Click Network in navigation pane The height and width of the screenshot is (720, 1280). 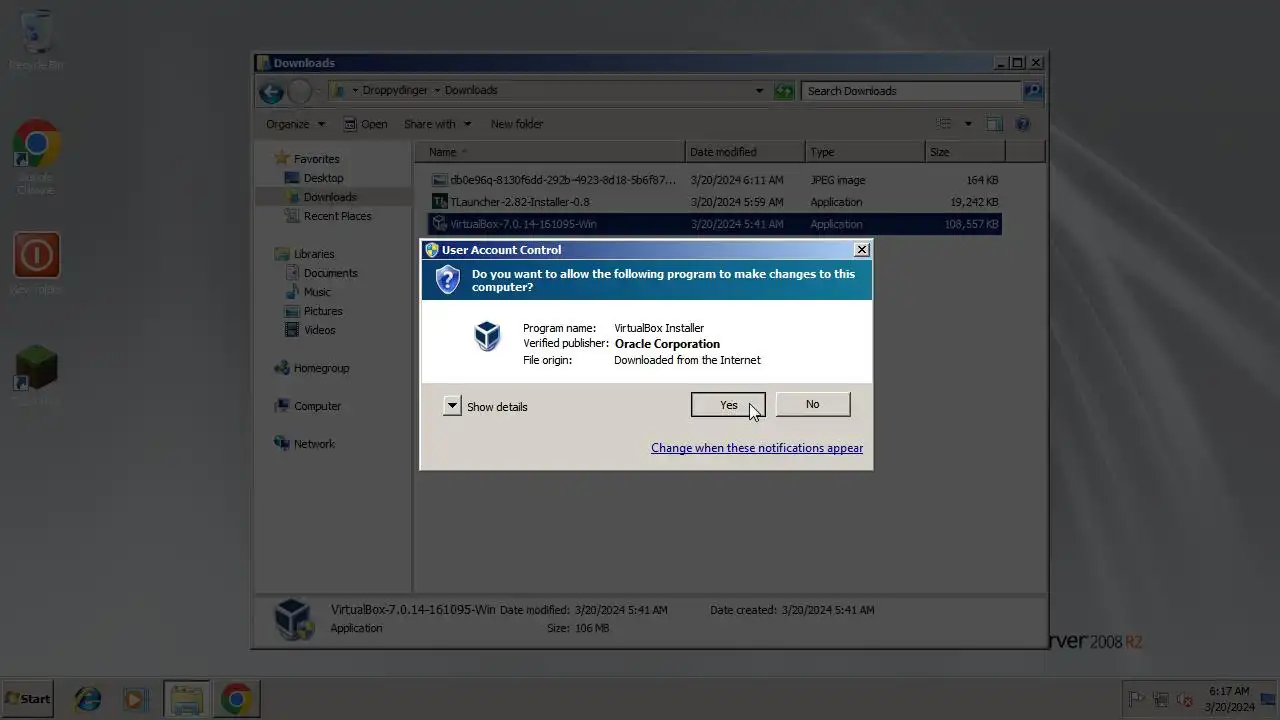pos(314,444)
